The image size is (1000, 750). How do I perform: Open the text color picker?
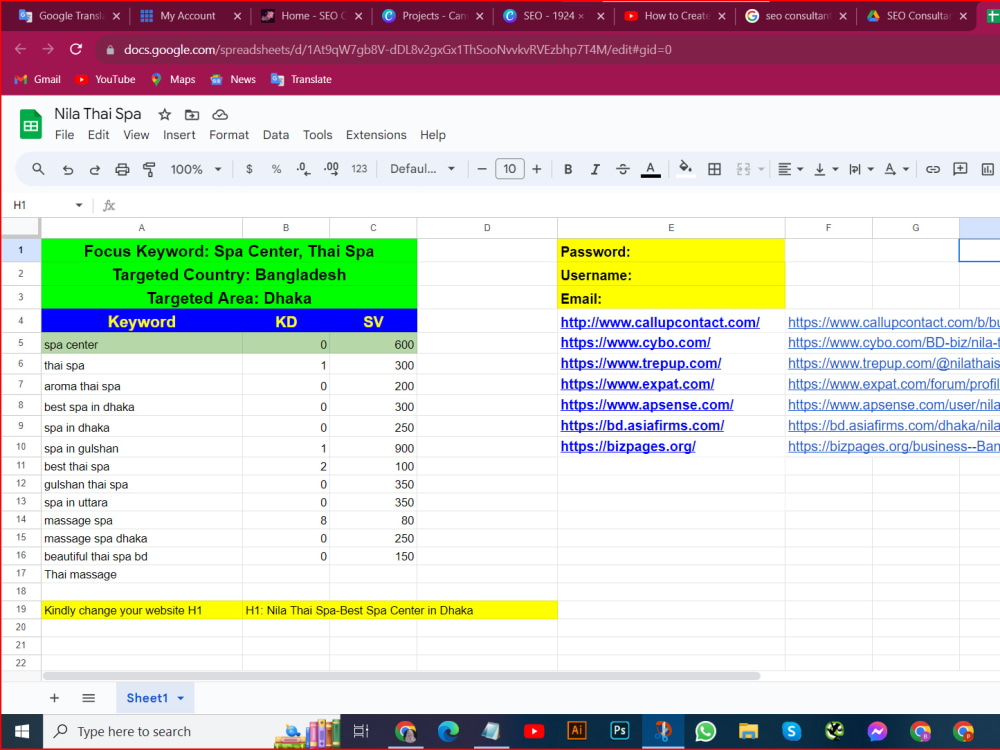651,169
